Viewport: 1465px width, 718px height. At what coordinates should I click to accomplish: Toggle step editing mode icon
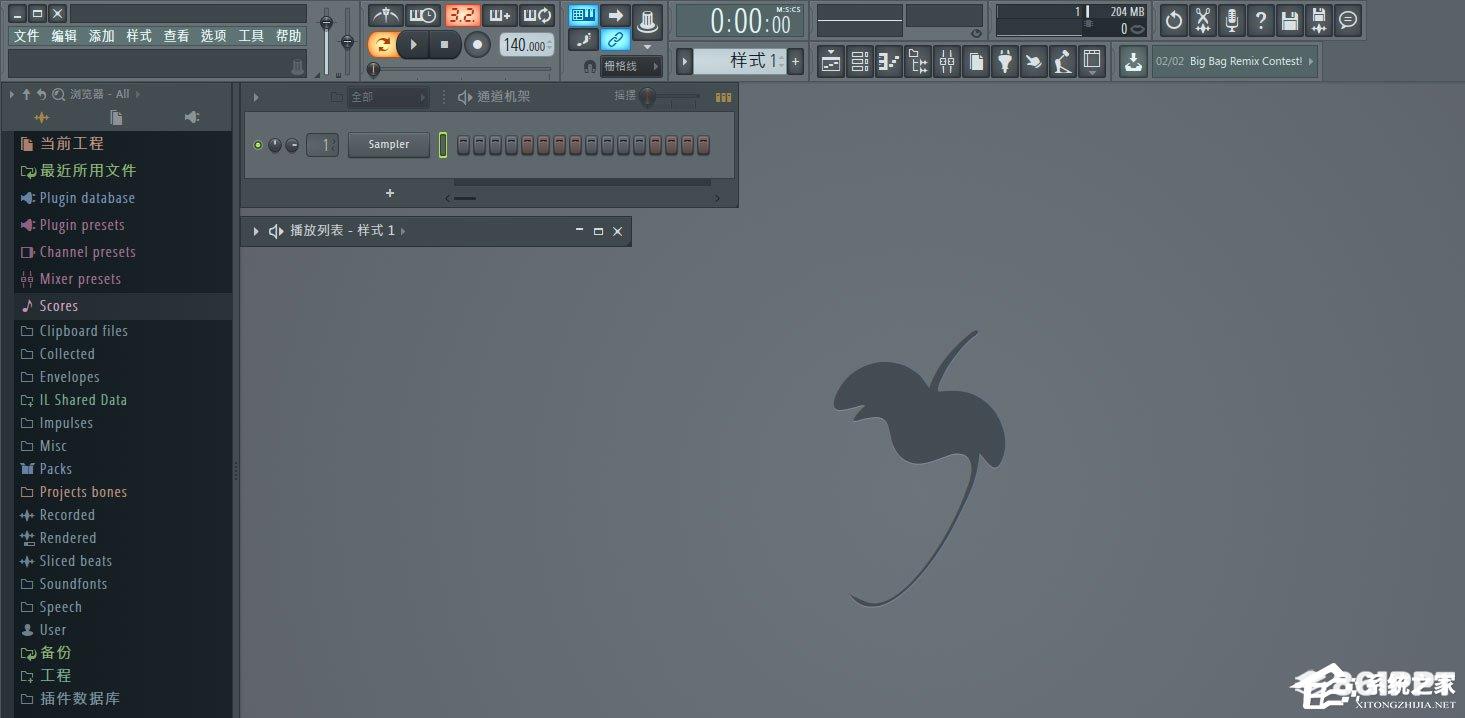pos(584,40)
